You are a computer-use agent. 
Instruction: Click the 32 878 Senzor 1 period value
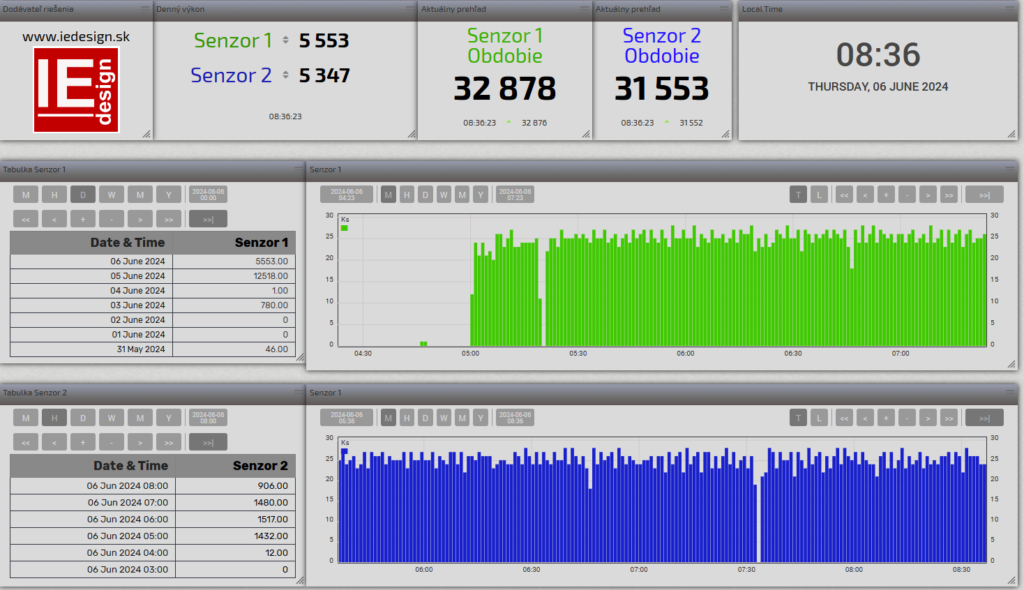(x=505, y=89)
